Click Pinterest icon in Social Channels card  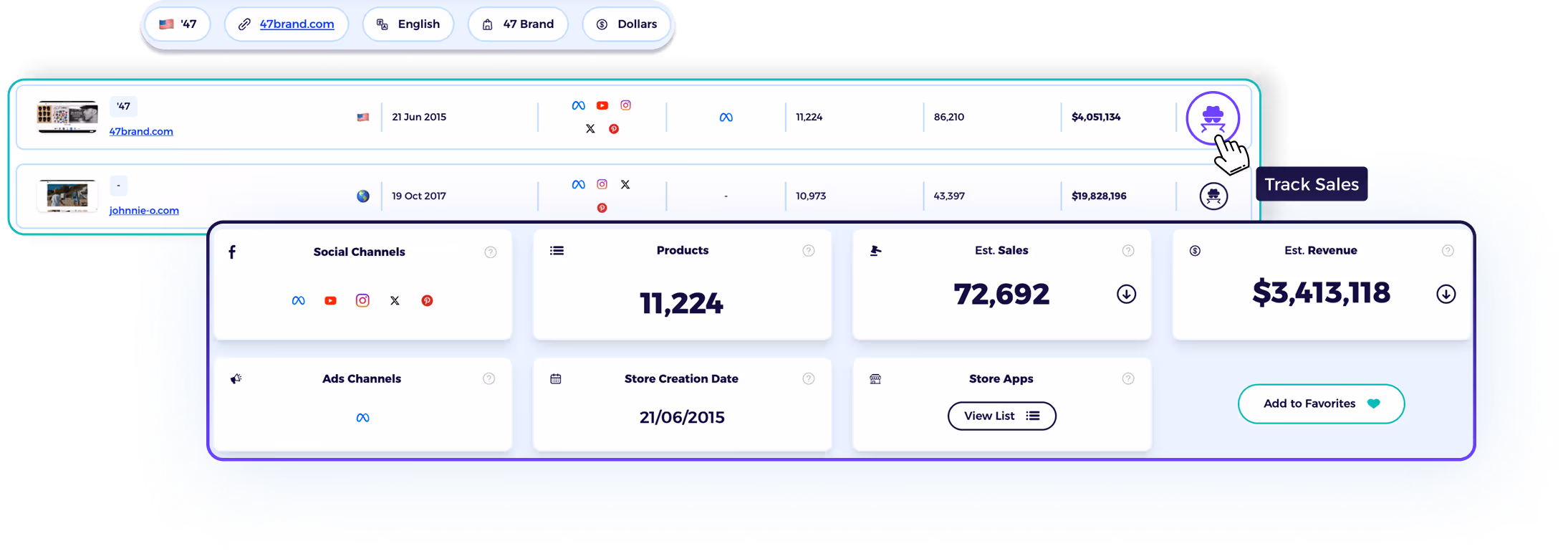click(x=427, y=301)
